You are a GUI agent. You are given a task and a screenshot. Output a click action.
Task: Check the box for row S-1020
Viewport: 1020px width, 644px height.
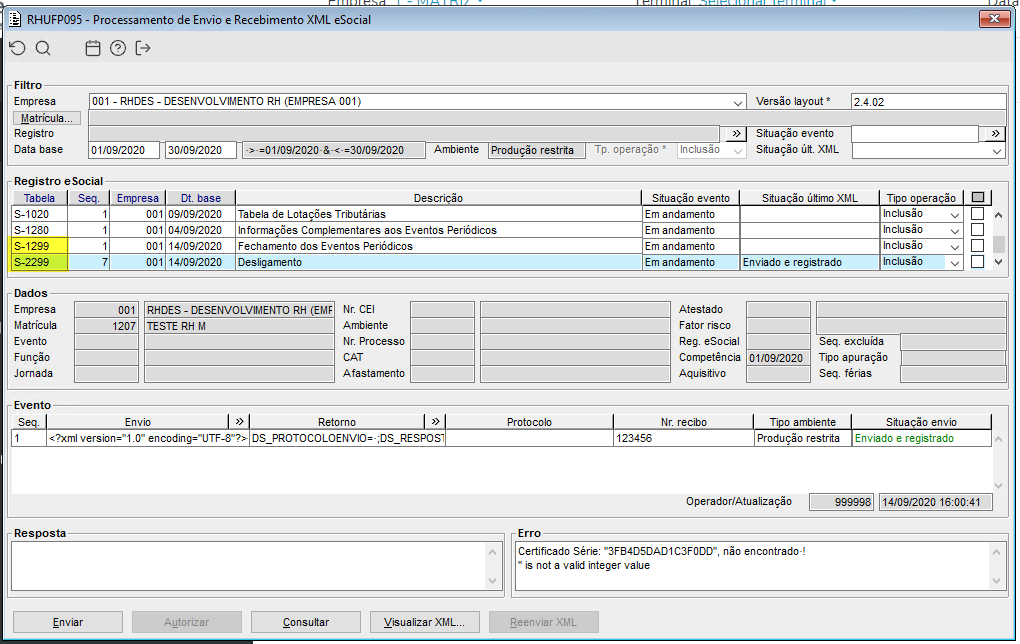(977, 213)
